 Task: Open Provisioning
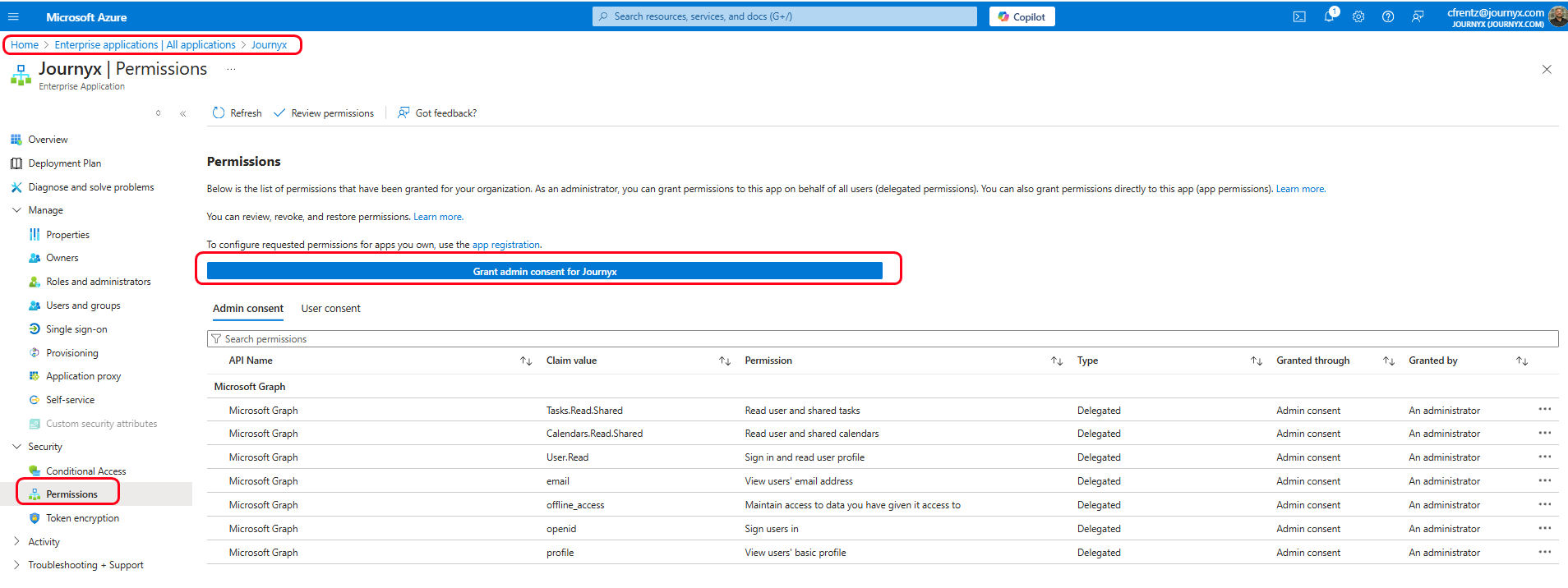coord(71,353)
